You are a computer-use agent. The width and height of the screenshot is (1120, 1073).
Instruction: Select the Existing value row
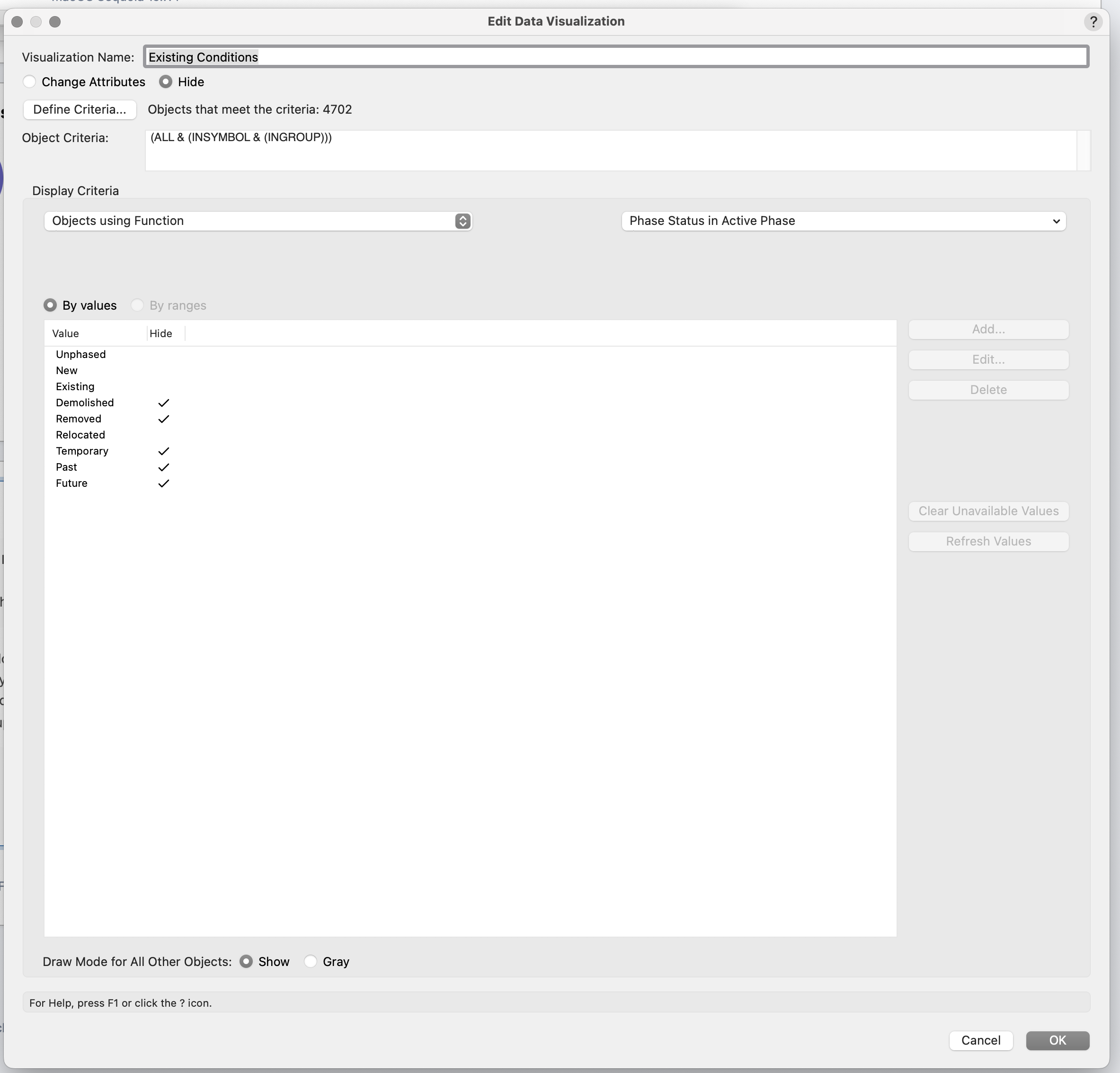[470, 387]
